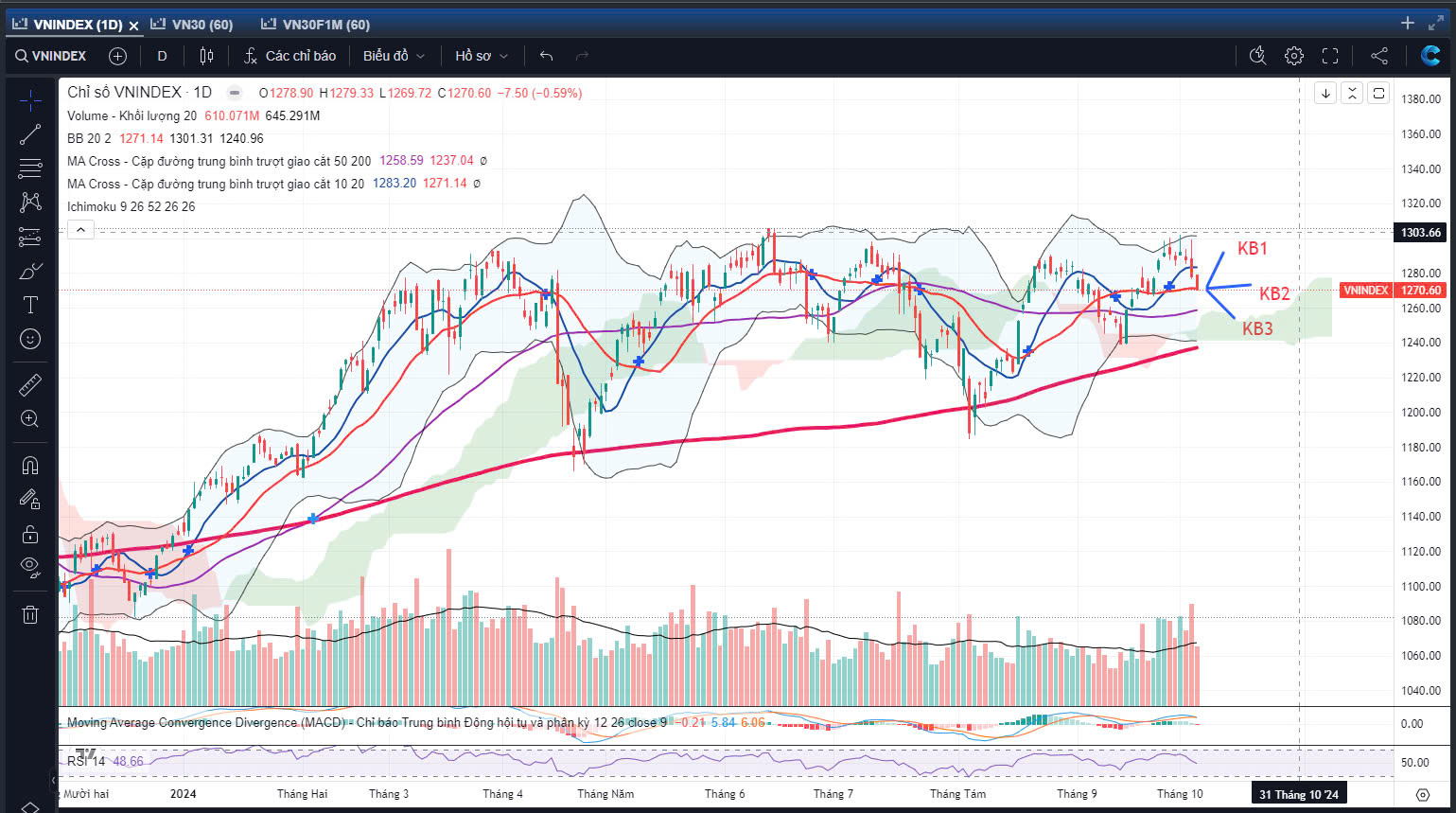Click the VNINDEX 1270.60 last price label

pos(1393,291)
